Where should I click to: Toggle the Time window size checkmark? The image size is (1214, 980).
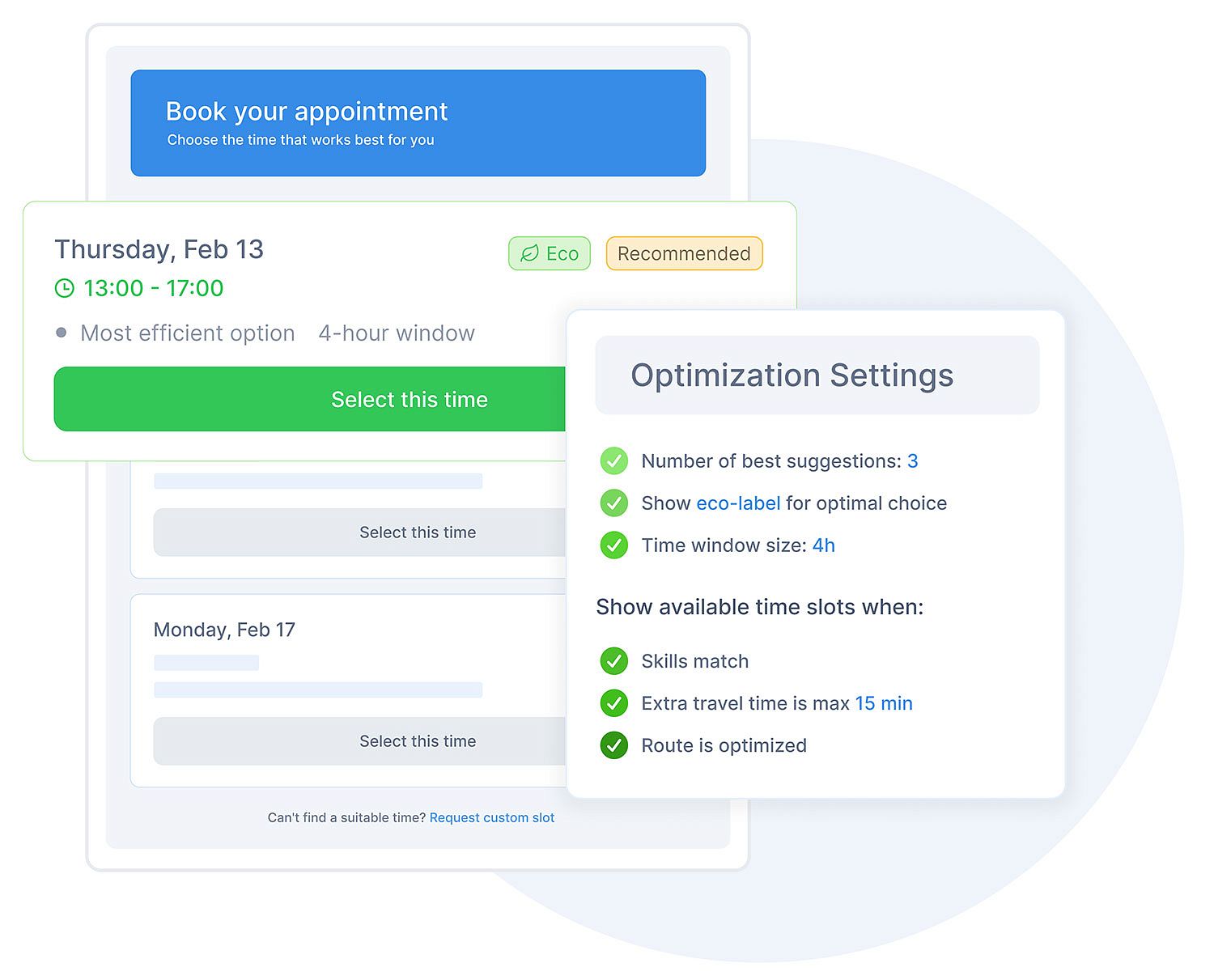coord(613,545)
